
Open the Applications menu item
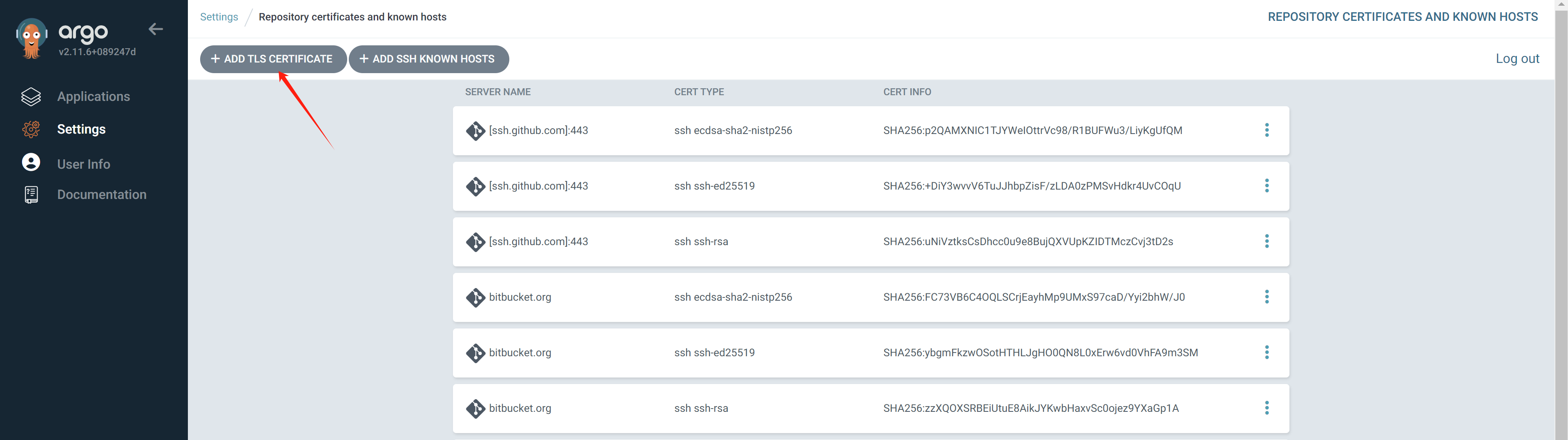93,97
